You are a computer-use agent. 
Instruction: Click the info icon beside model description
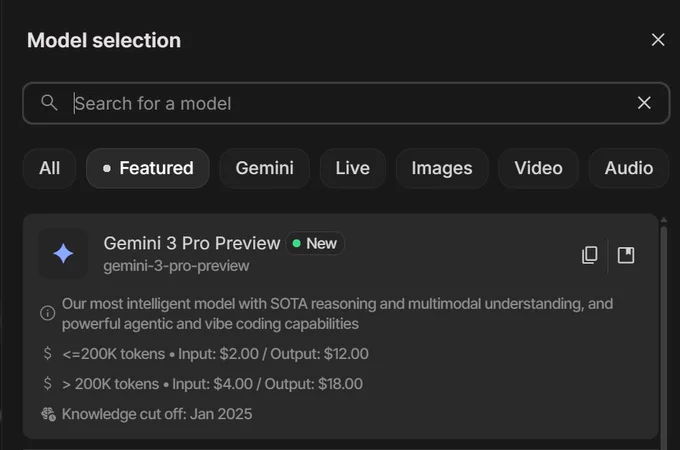[x=48, y=313]
